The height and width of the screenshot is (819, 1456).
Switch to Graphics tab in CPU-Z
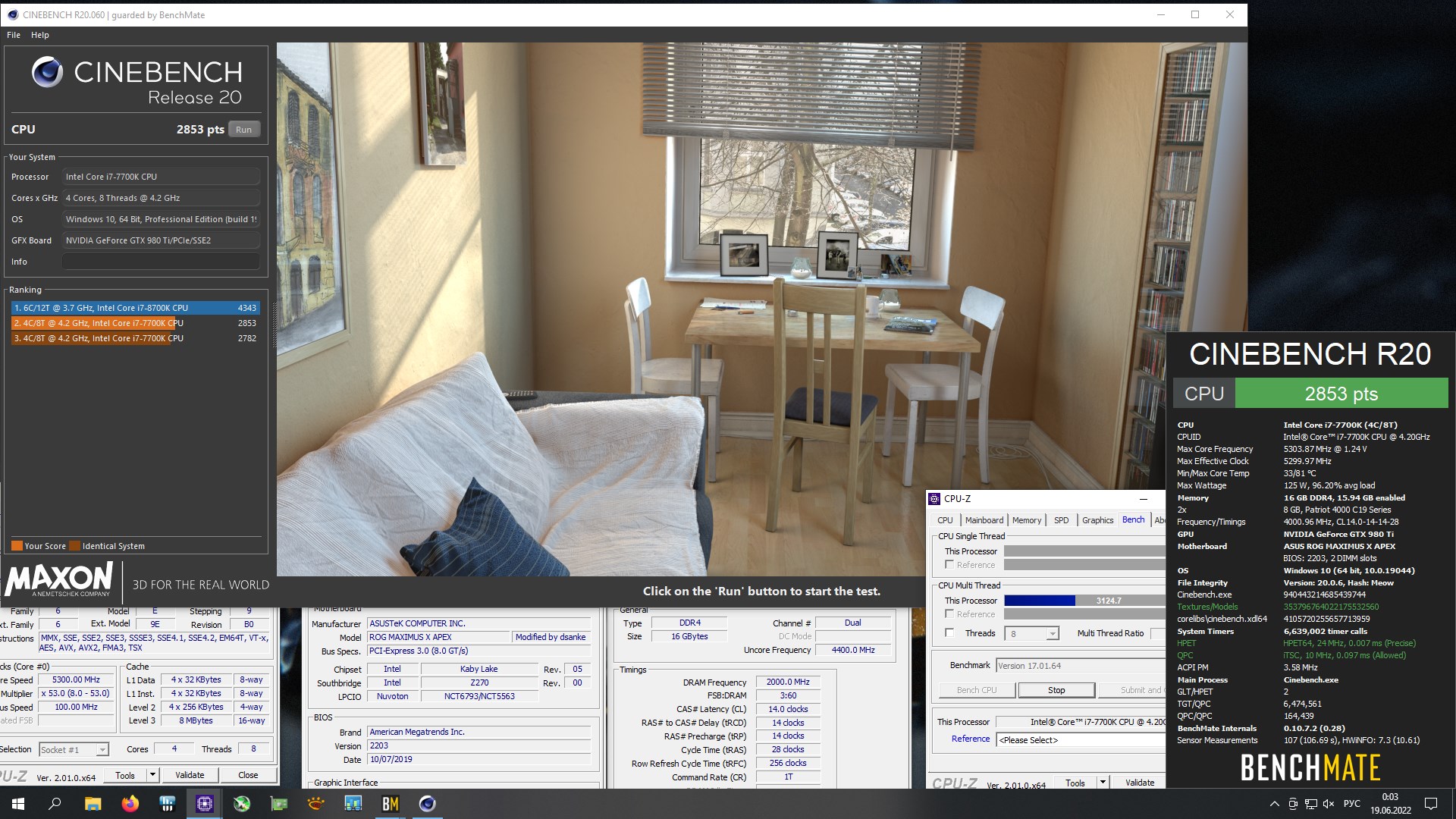point(1097,520)
